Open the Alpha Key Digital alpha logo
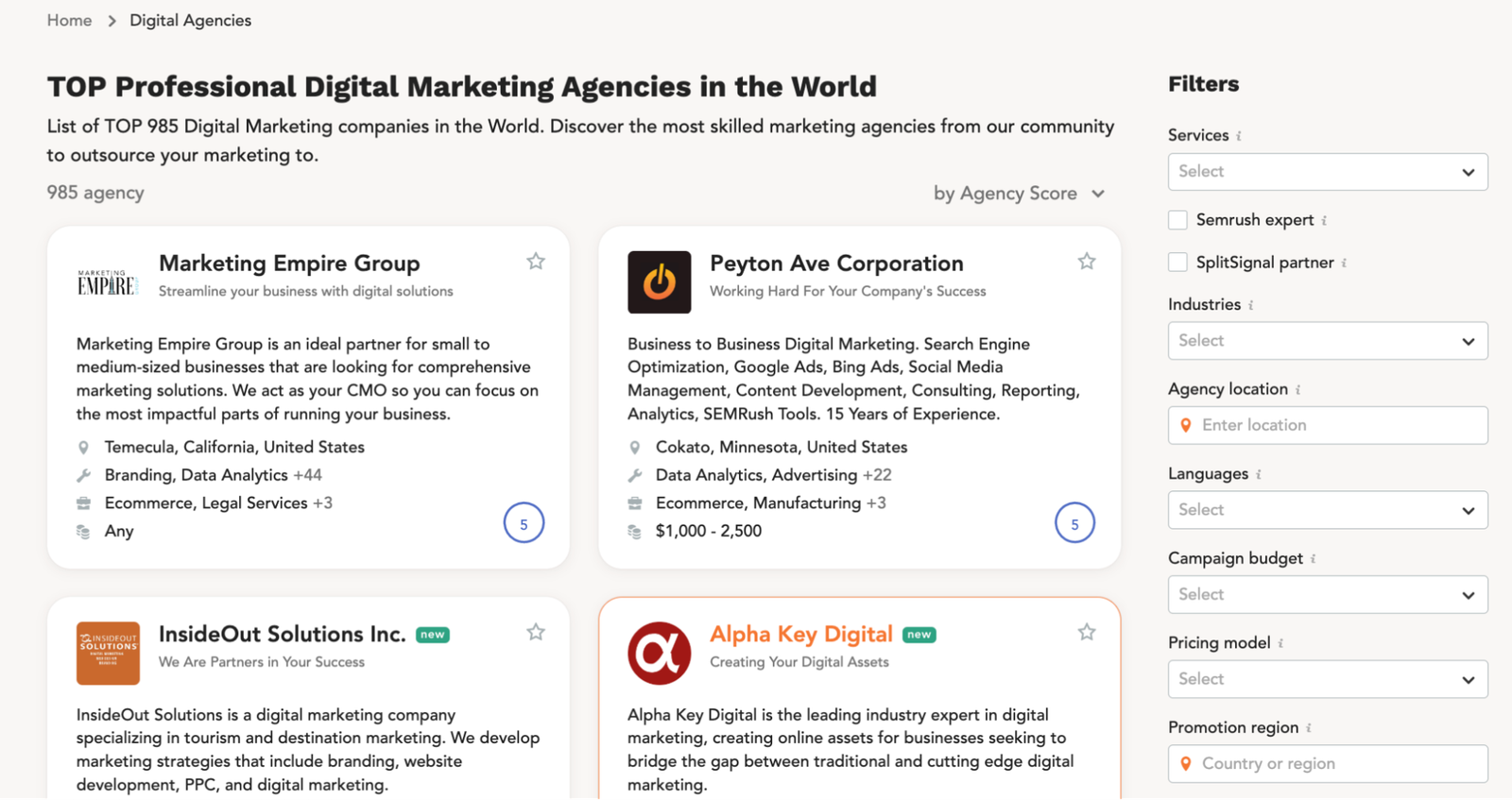Image resolution: width=1512 pixels, height=800 pixels. coord(660,653)
